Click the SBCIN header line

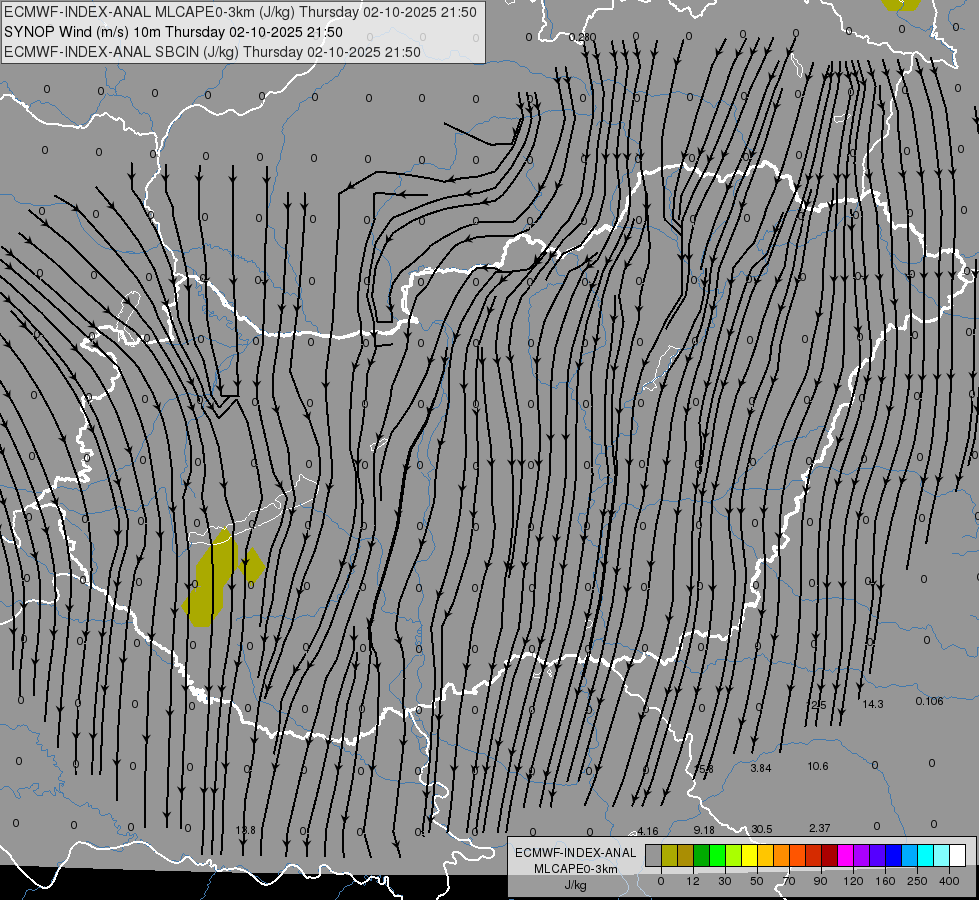coord(212,52)
